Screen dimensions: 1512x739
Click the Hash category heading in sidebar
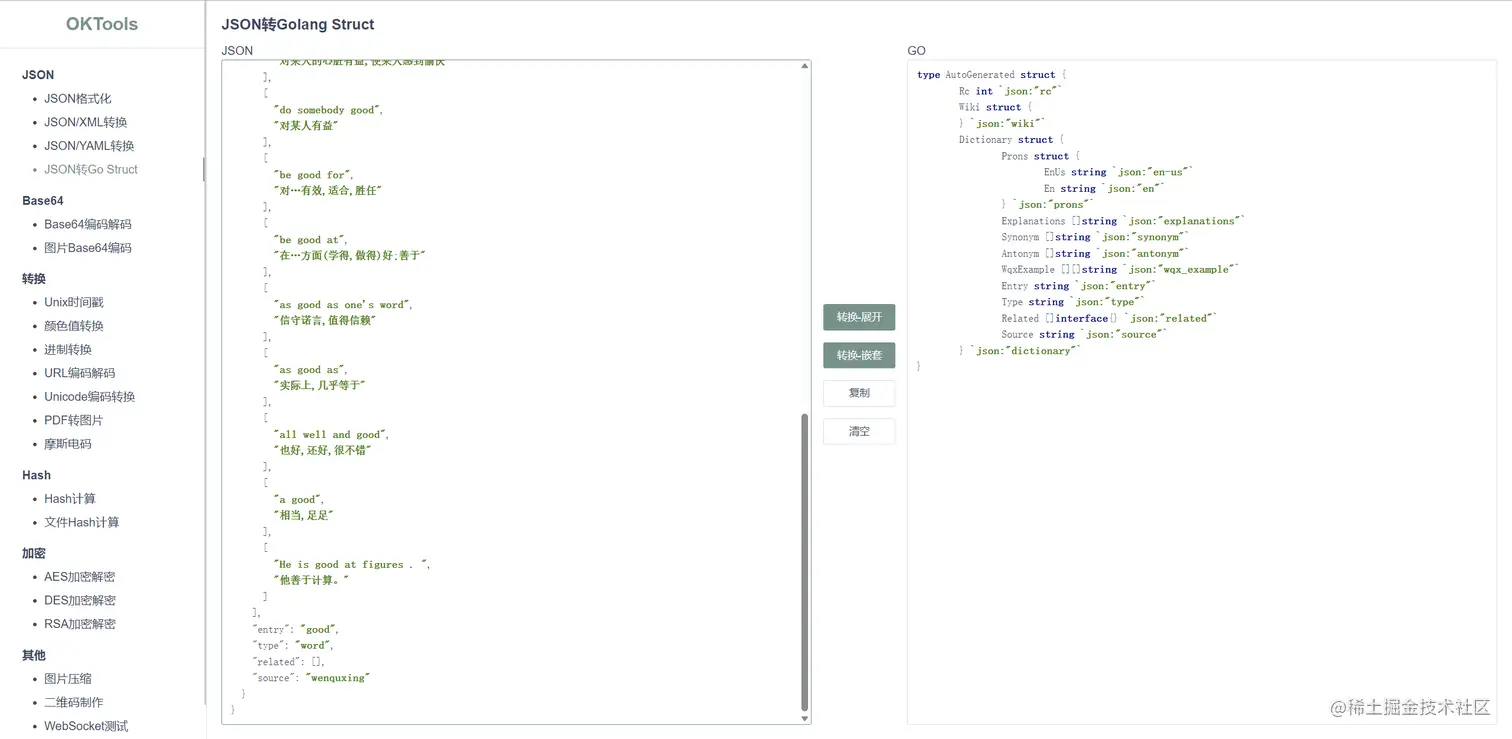pos(36,475)
